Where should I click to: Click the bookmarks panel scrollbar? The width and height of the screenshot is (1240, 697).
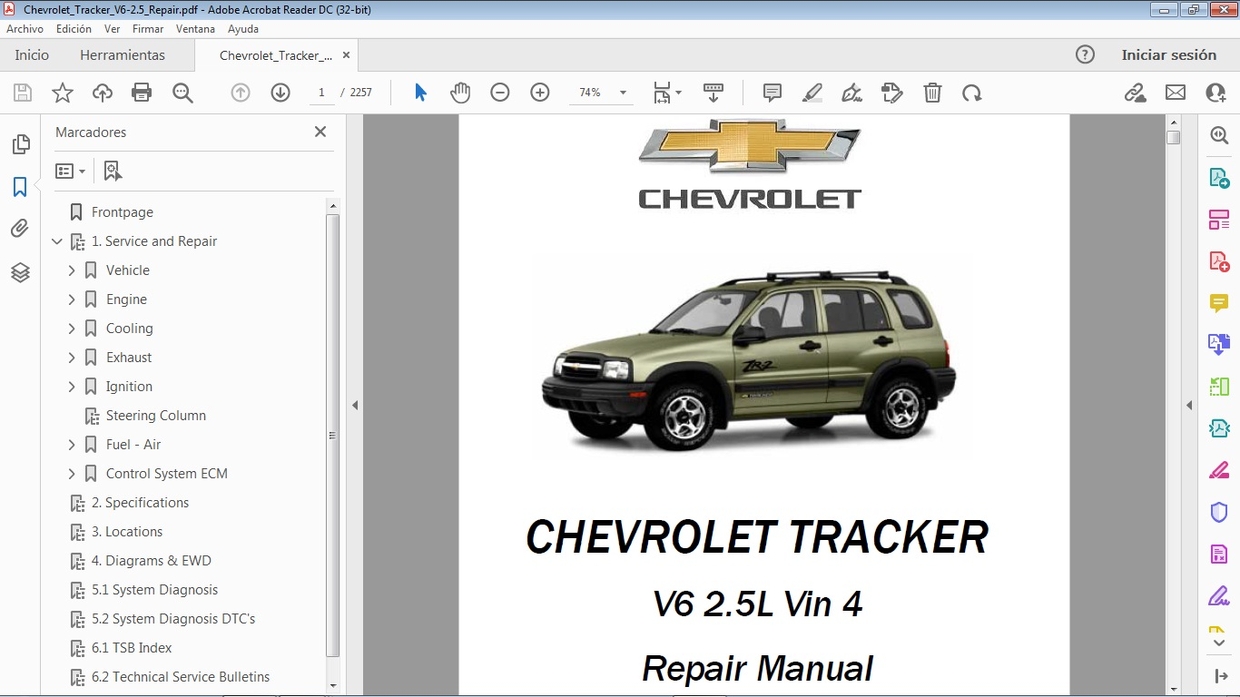333,435
